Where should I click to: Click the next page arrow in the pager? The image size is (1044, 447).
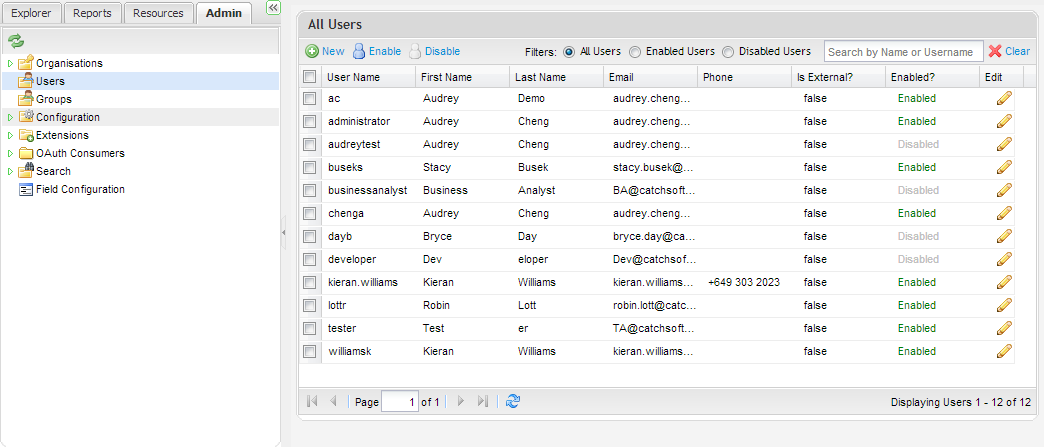click(461, 401)
